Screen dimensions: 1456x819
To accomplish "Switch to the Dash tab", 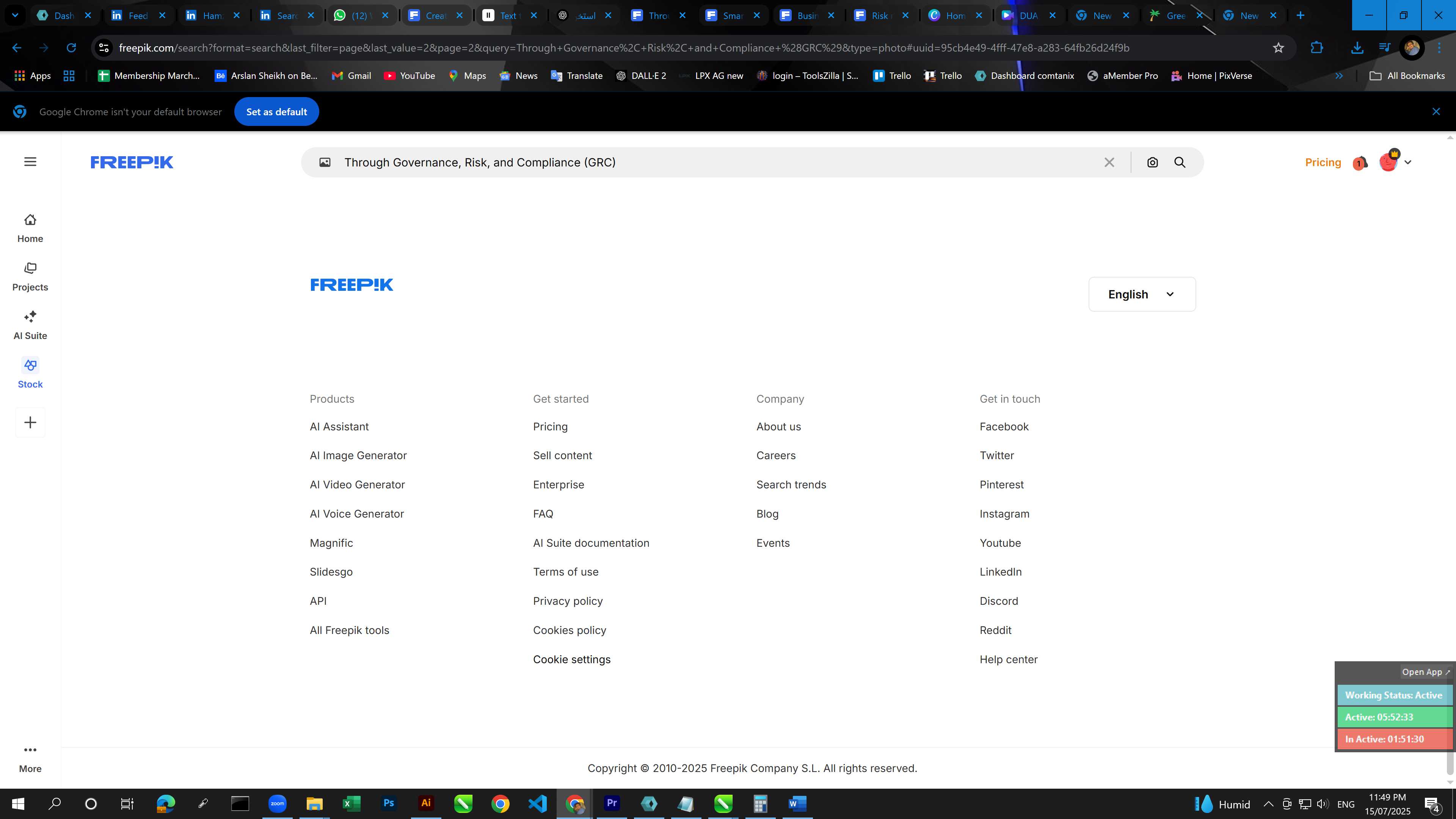I will [x=64, y=15].
